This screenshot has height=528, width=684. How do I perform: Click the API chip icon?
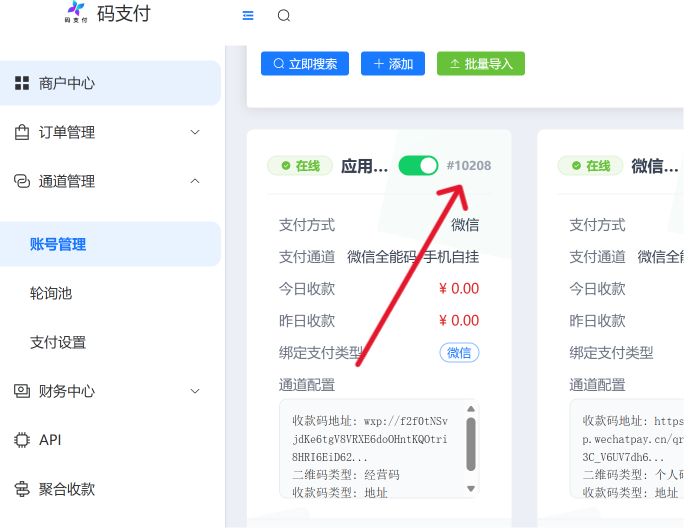point(22,440)
